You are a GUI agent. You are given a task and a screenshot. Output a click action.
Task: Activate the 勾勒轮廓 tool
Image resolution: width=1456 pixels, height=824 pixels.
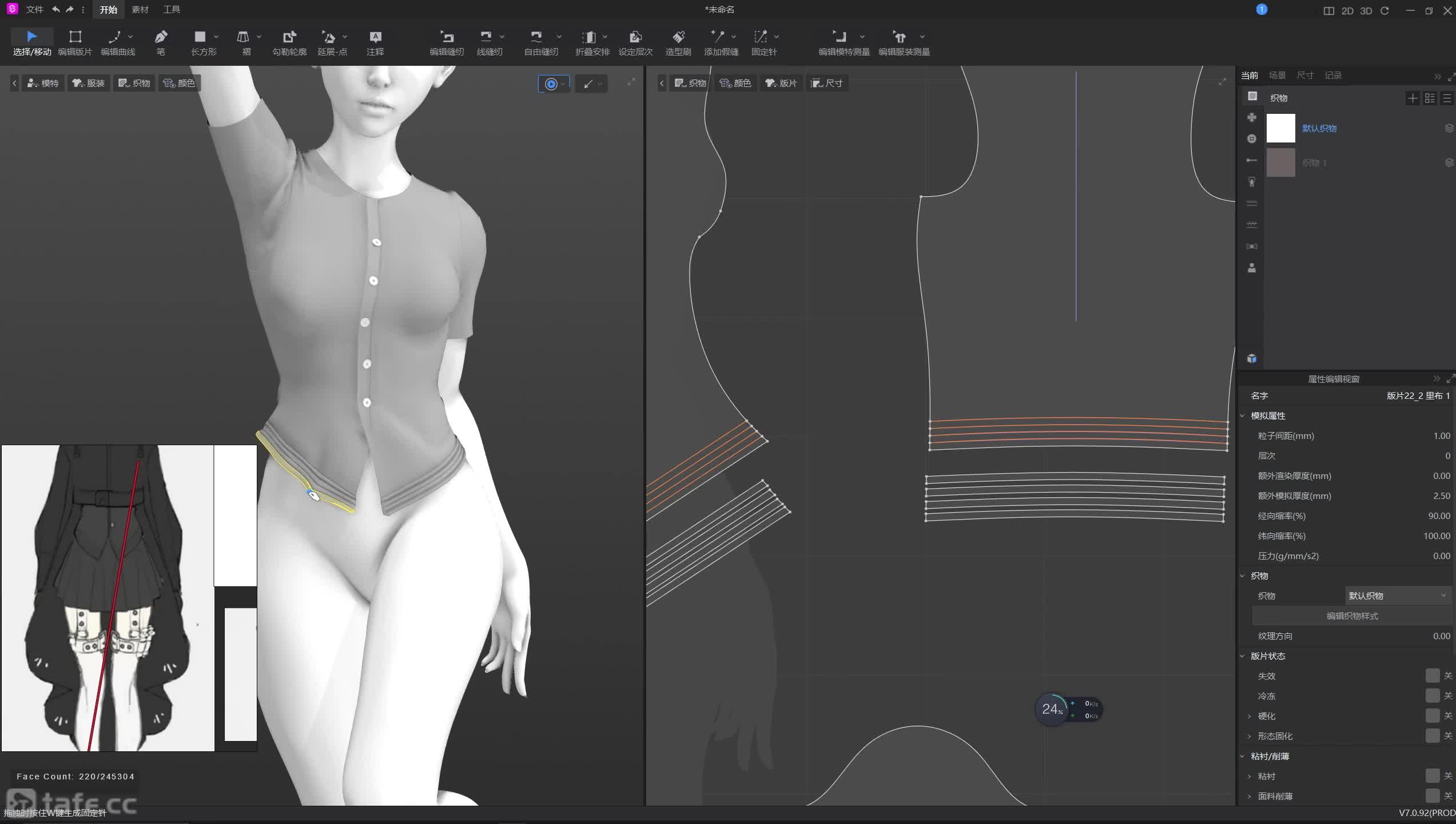[289, 43]
